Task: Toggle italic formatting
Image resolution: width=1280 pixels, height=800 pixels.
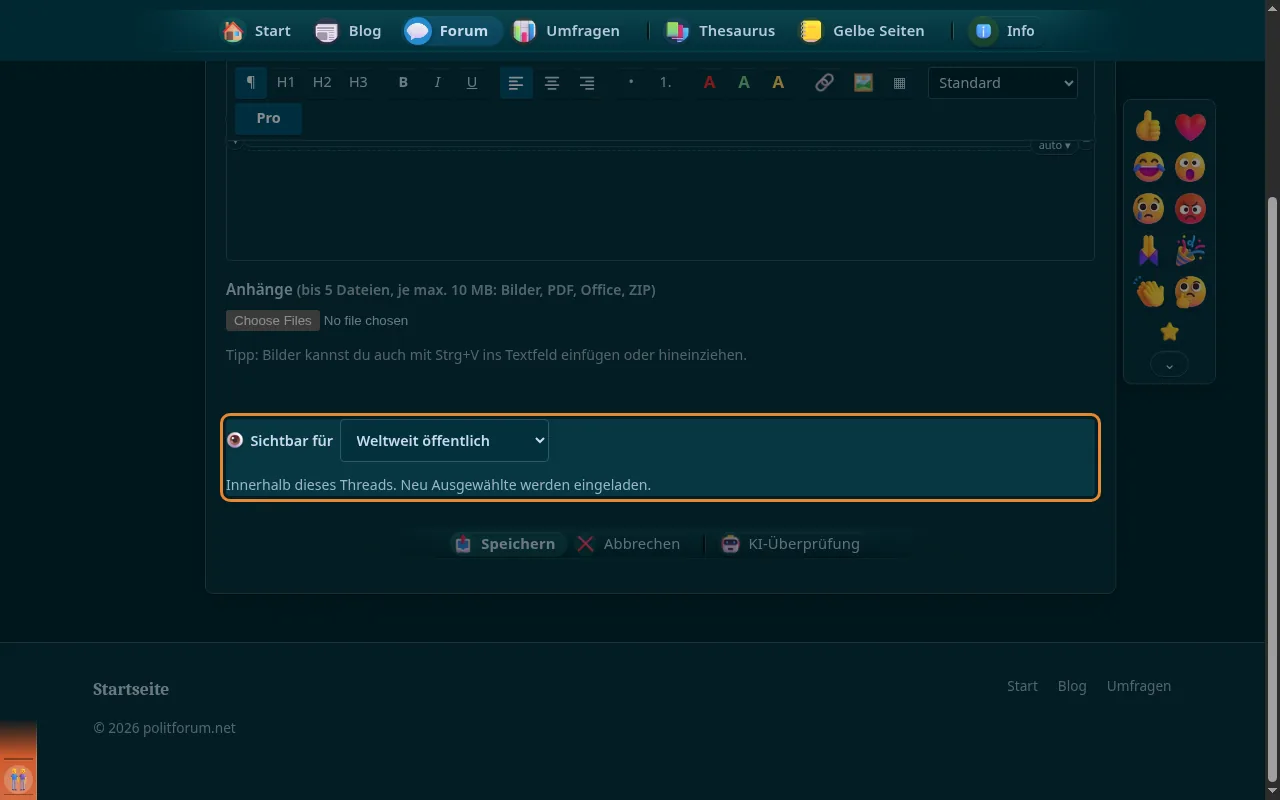Action: (x=437, y=82)
